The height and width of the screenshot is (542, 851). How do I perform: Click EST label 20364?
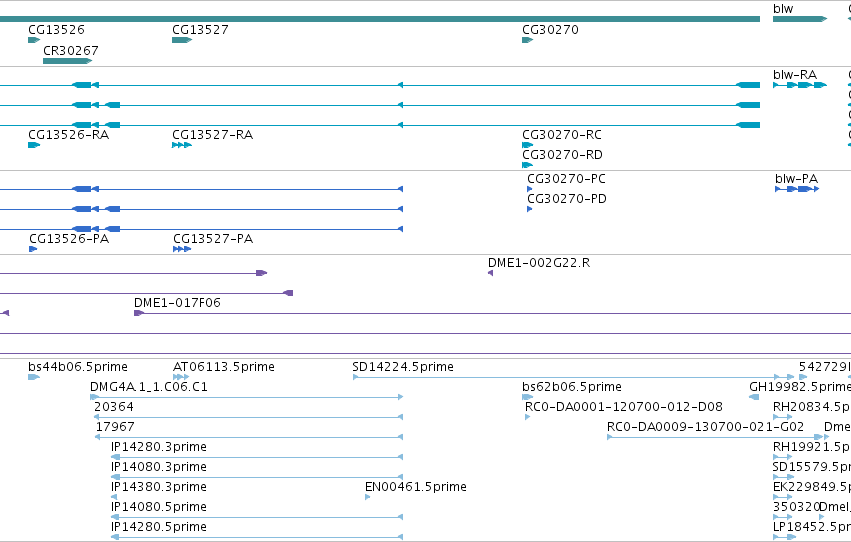pyautogui.click(x=113, y=407)
